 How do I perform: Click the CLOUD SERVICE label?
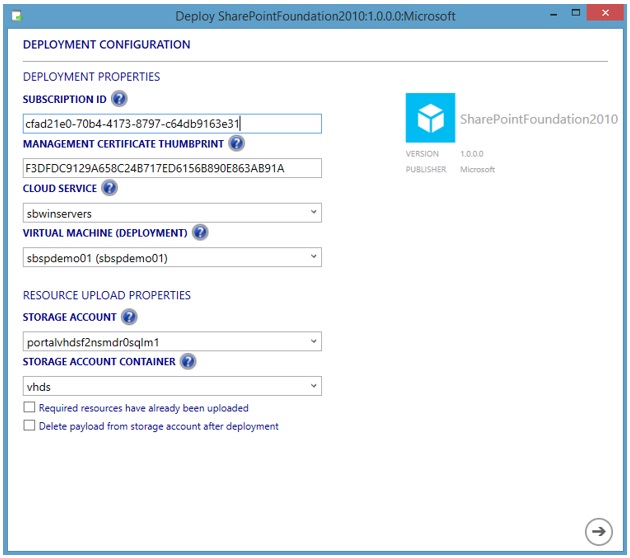(59, 188)
